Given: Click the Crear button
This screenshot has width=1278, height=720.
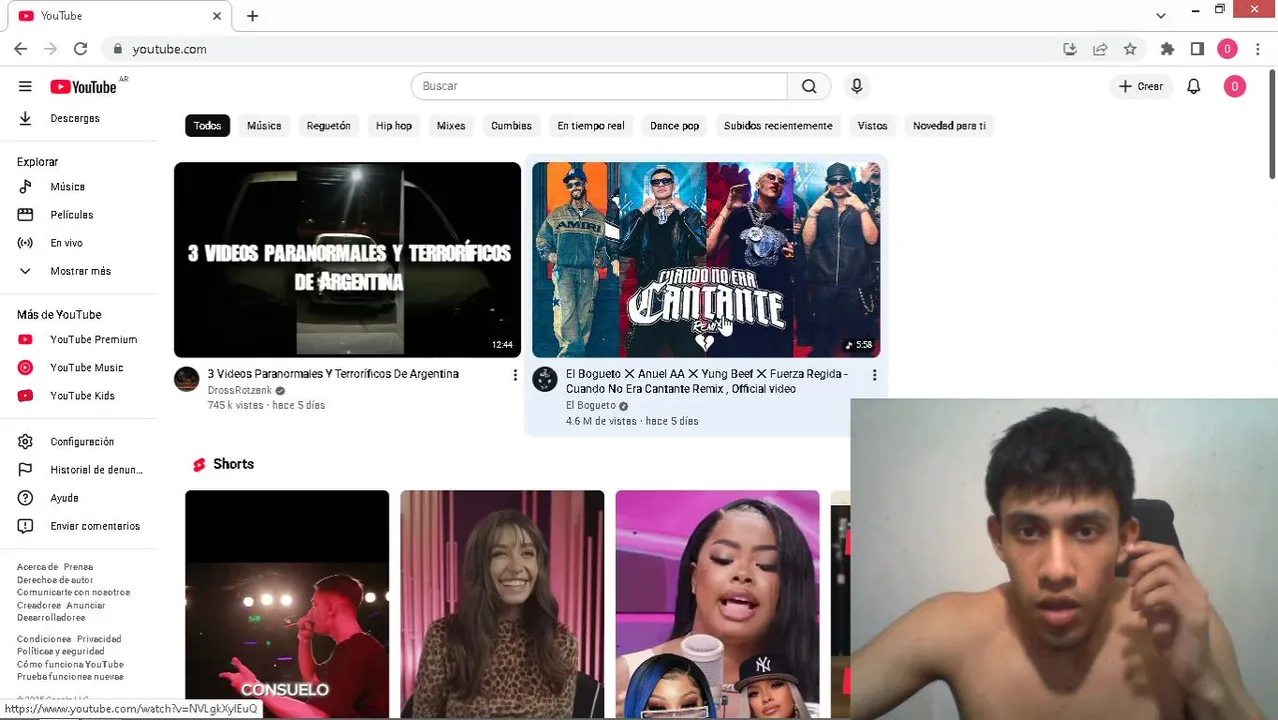Looking at the screenshot, I should pyautogui.click(x=1141, y=86).
